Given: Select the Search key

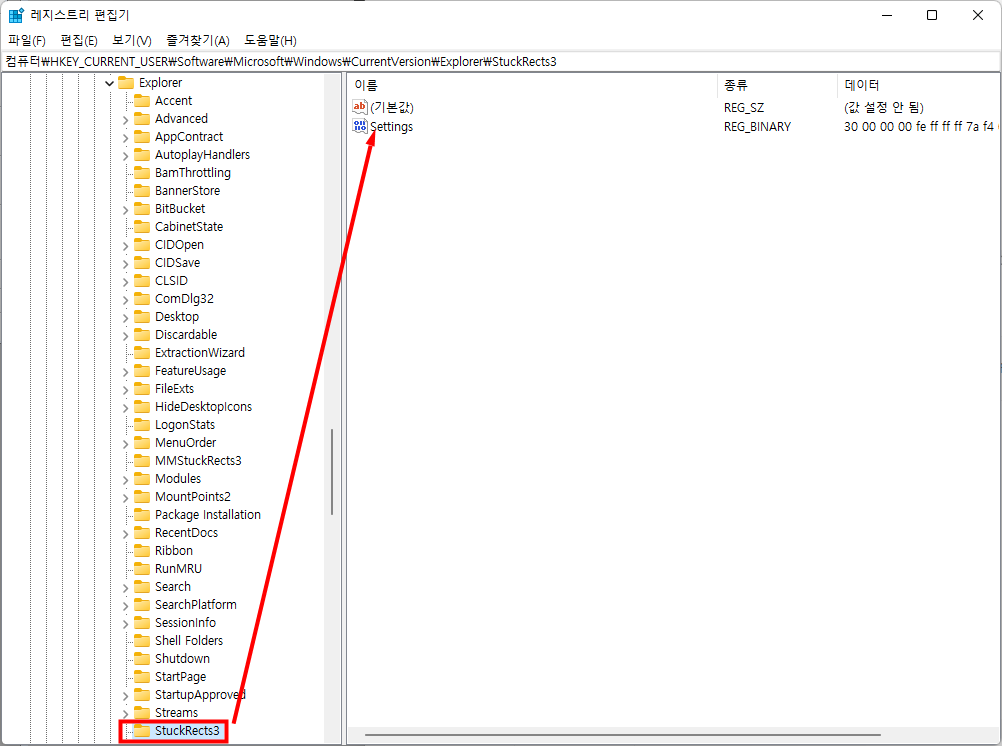Looking at the screenshot, I should [x=173, y=586].
